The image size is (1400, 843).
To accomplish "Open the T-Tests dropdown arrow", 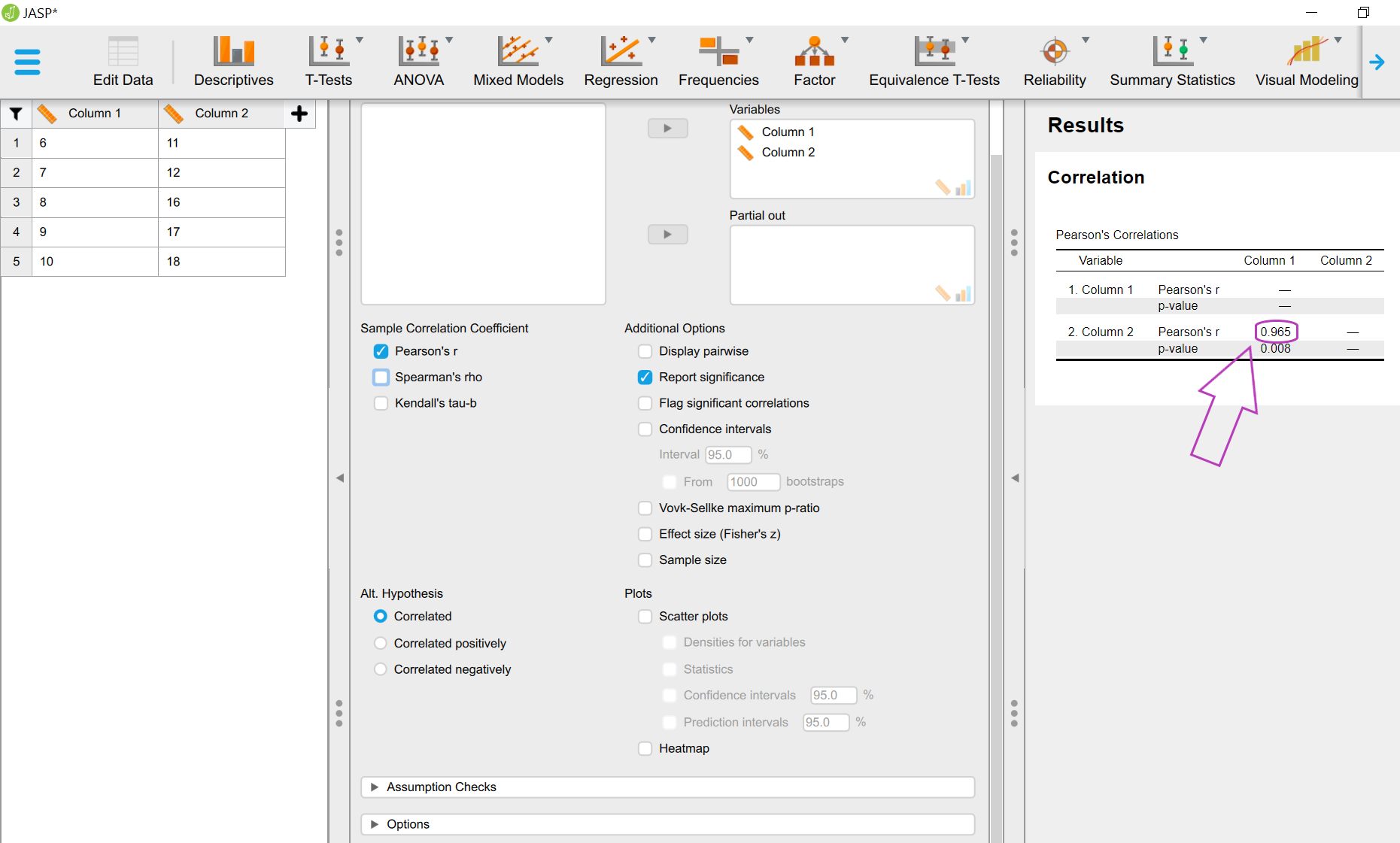I will point(360,40).
